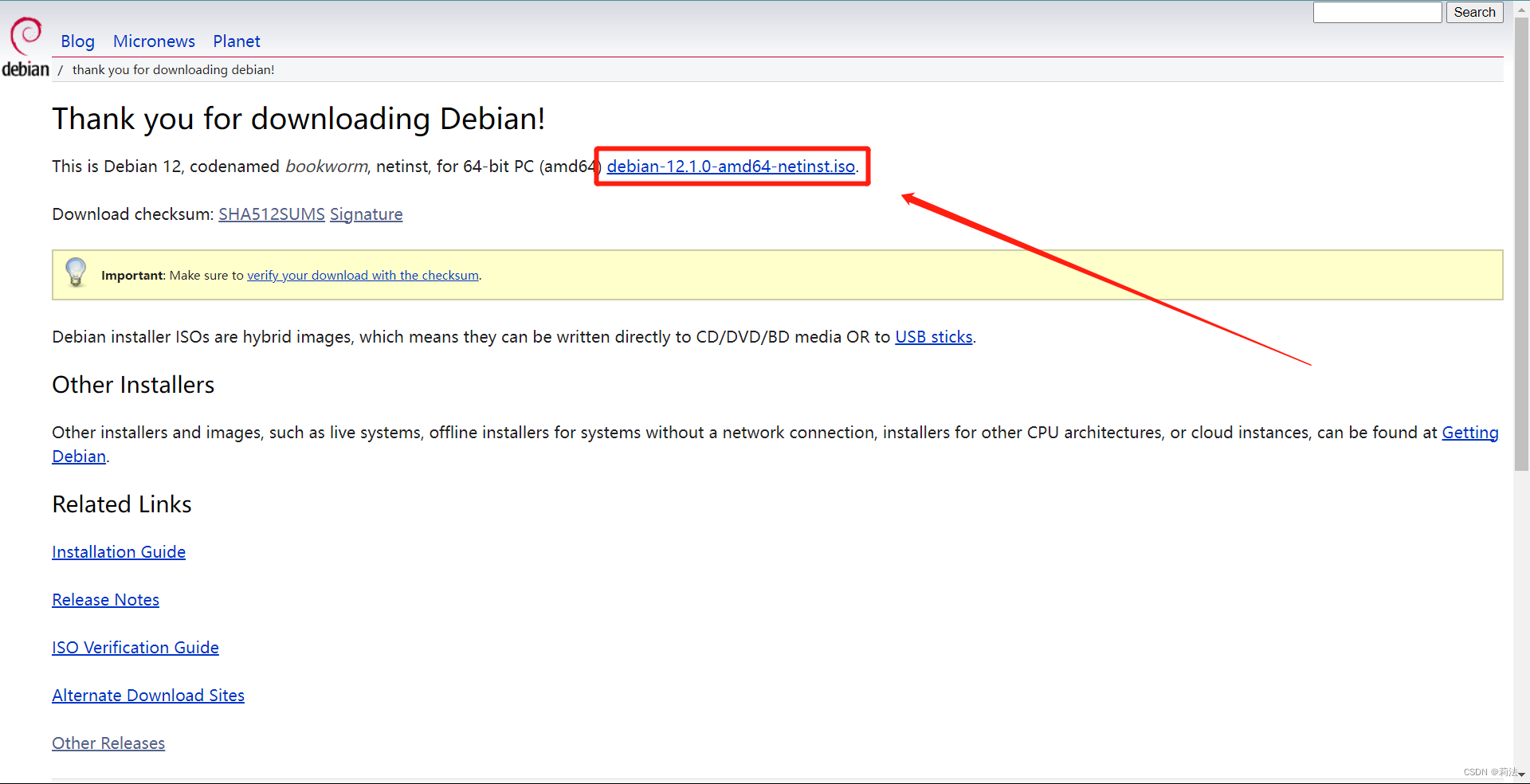1530x784 pixels.
Task: Click the scrollbar down arrow
Action: point(1521,774)
